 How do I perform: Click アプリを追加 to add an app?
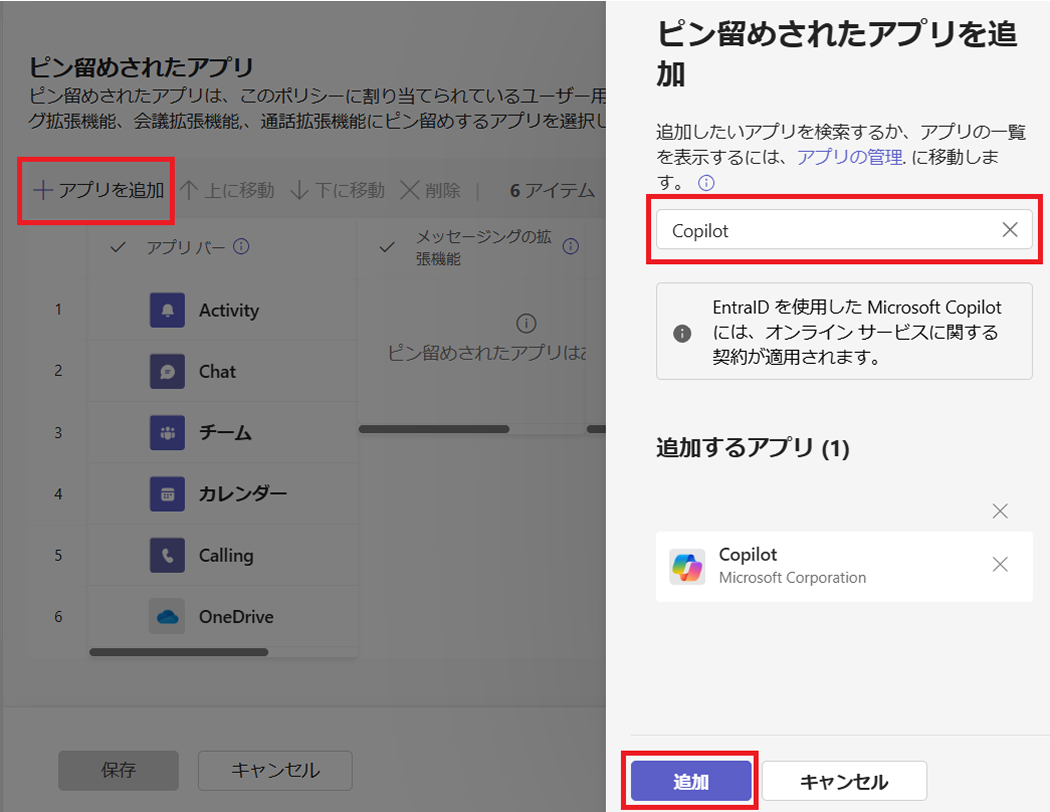[x=98, y=191]
